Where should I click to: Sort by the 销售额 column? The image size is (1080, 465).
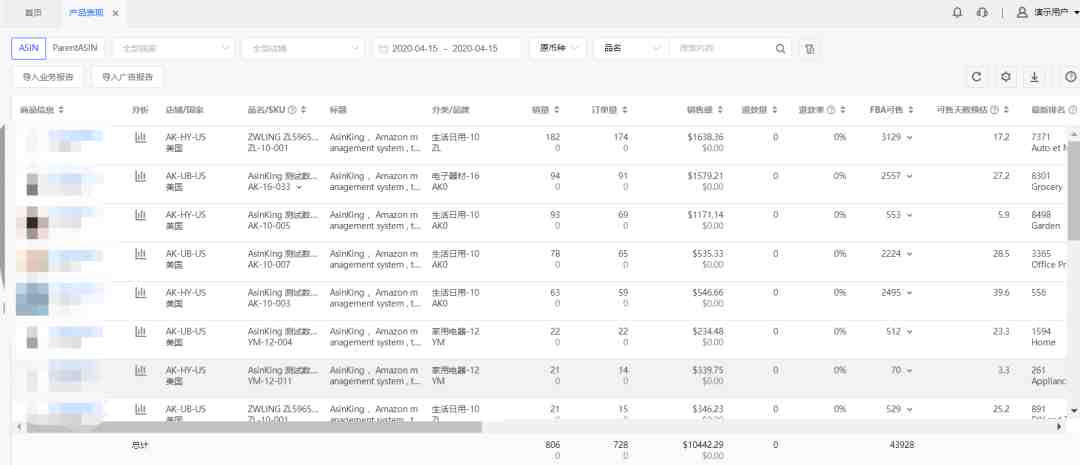pyautogui.click(x=720, y=110)
